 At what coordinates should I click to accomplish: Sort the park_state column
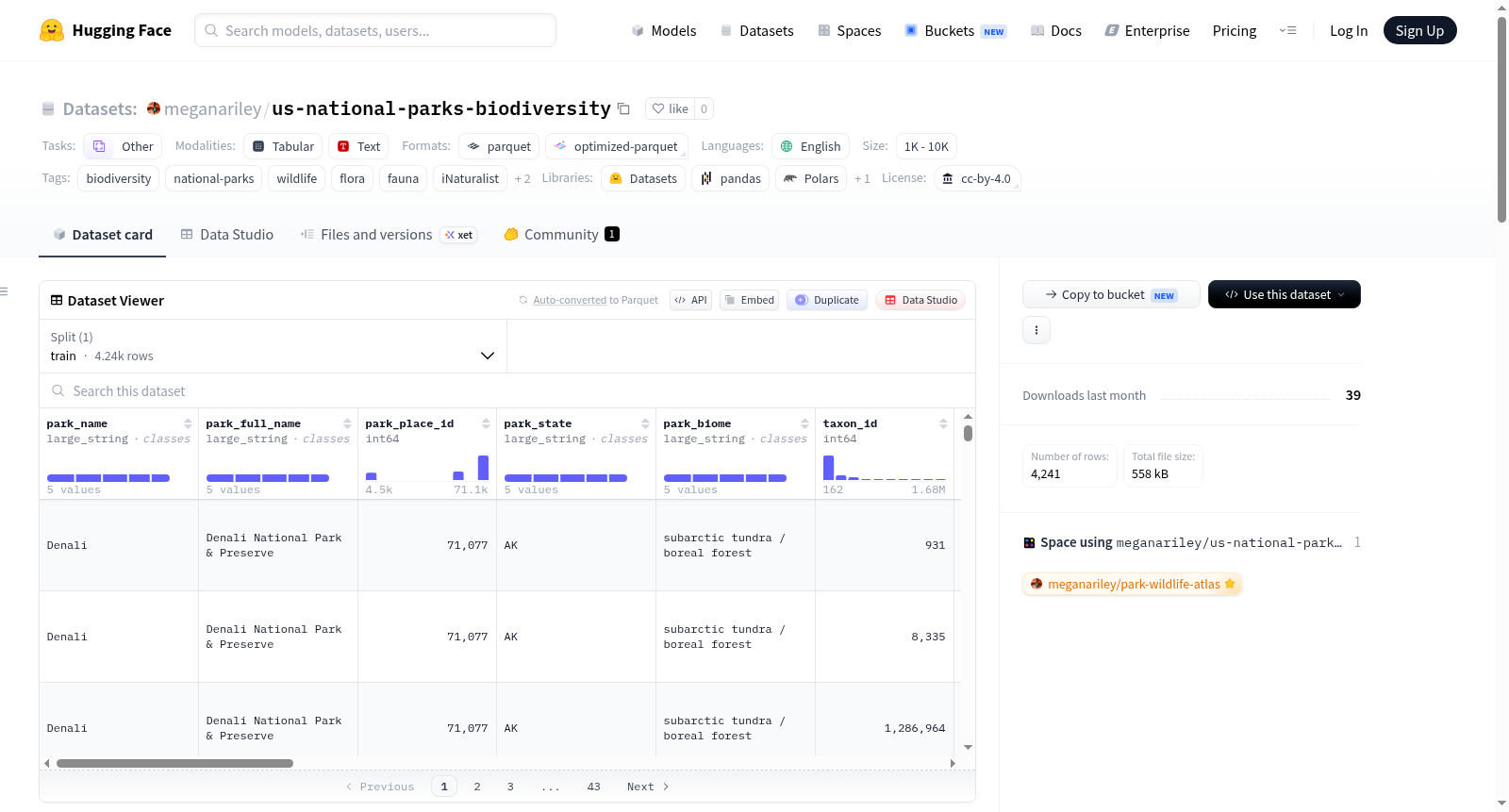click(645, 424)
